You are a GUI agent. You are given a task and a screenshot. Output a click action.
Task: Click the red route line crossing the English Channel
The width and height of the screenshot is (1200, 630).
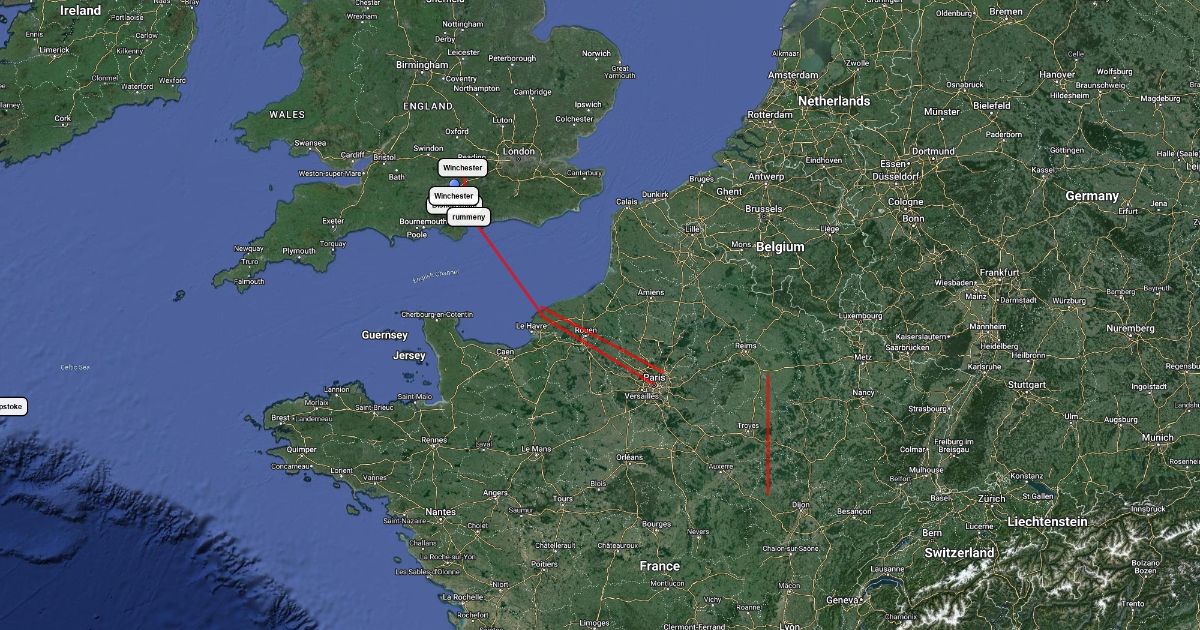coord(510,270)
